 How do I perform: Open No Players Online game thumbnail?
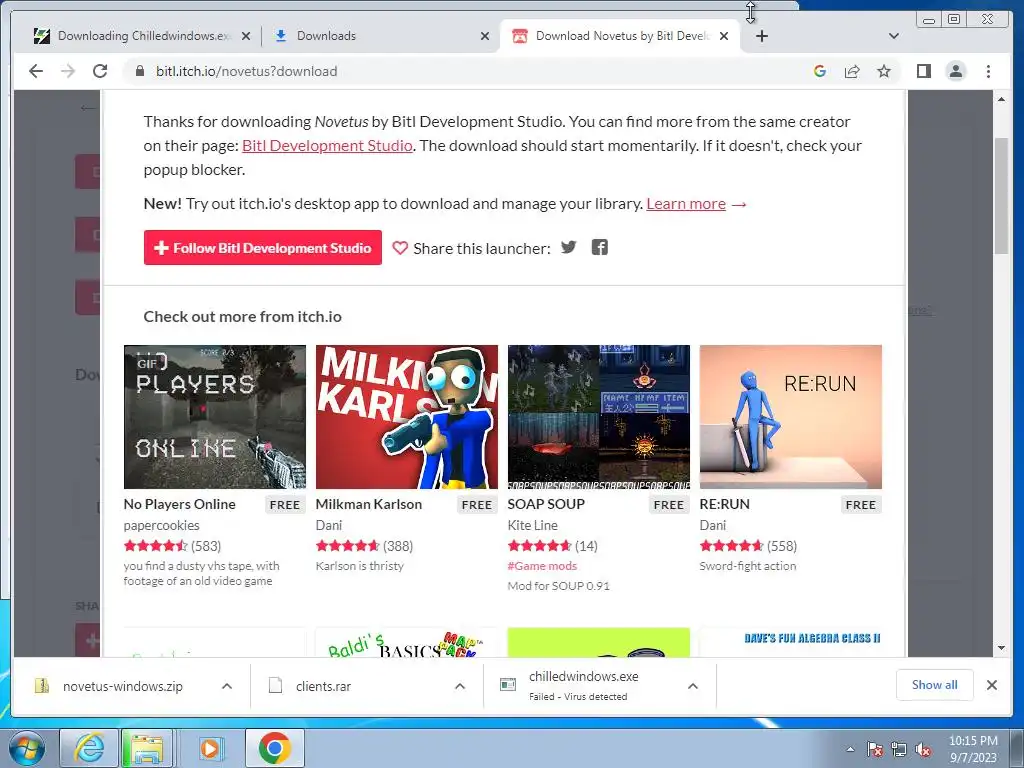tap(215, 417)
